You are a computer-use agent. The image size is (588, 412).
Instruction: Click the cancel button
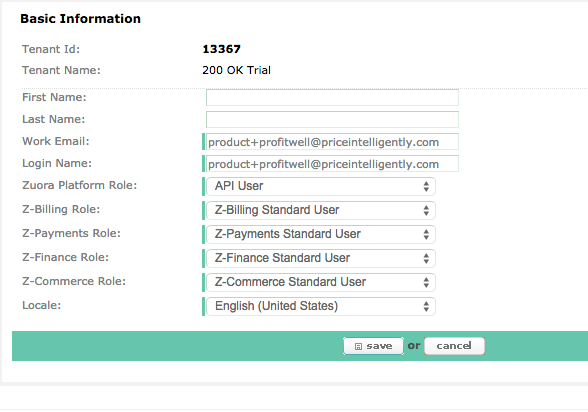click(x=454, y=346)
